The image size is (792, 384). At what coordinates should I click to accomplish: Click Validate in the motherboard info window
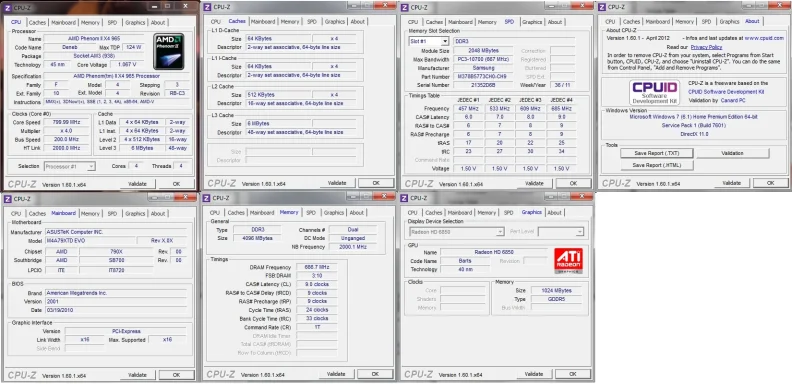point(137,375)
